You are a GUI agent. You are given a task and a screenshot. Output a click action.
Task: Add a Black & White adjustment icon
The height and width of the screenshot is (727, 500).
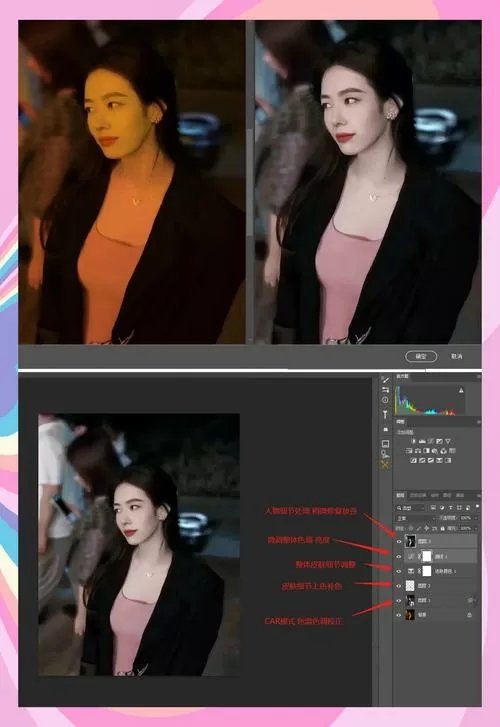(426, 451)
